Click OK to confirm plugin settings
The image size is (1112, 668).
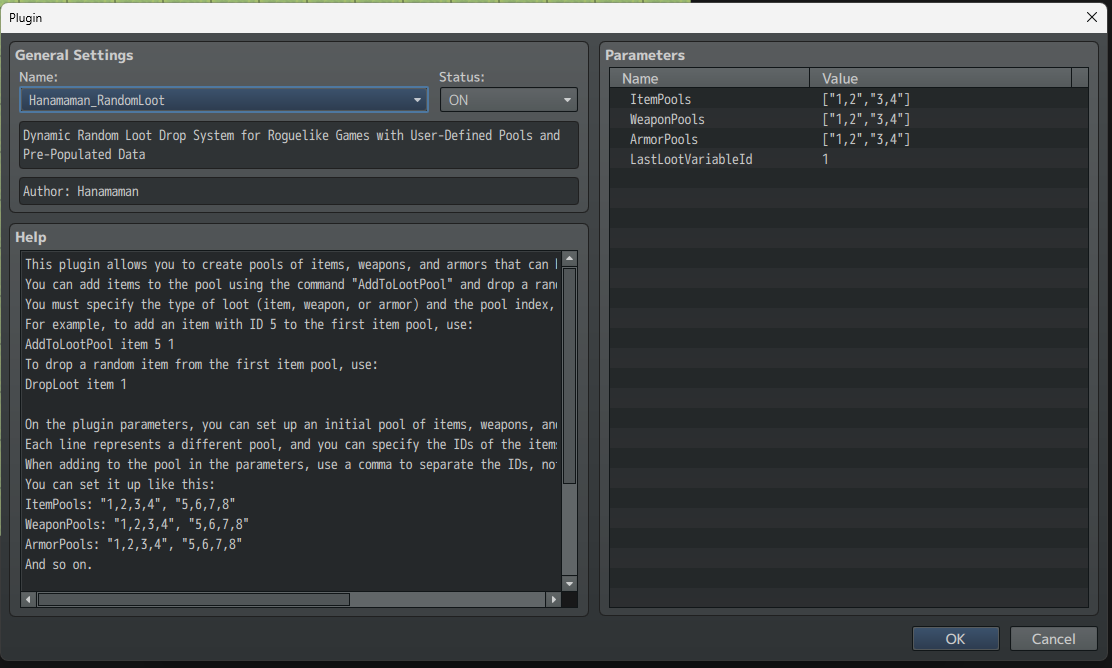(955, 639)
